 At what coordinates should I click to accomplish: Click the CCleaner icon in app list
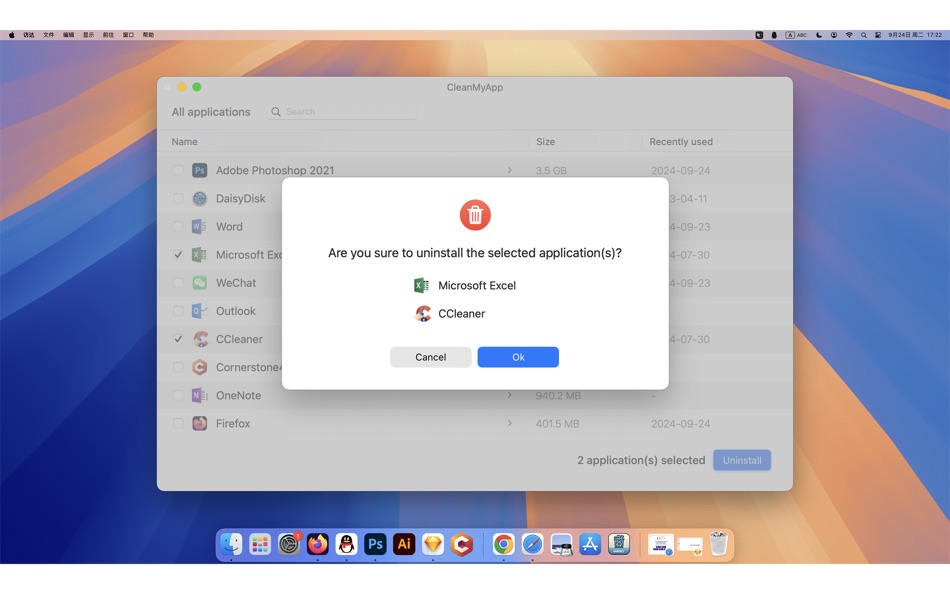[x=200, y=339]
